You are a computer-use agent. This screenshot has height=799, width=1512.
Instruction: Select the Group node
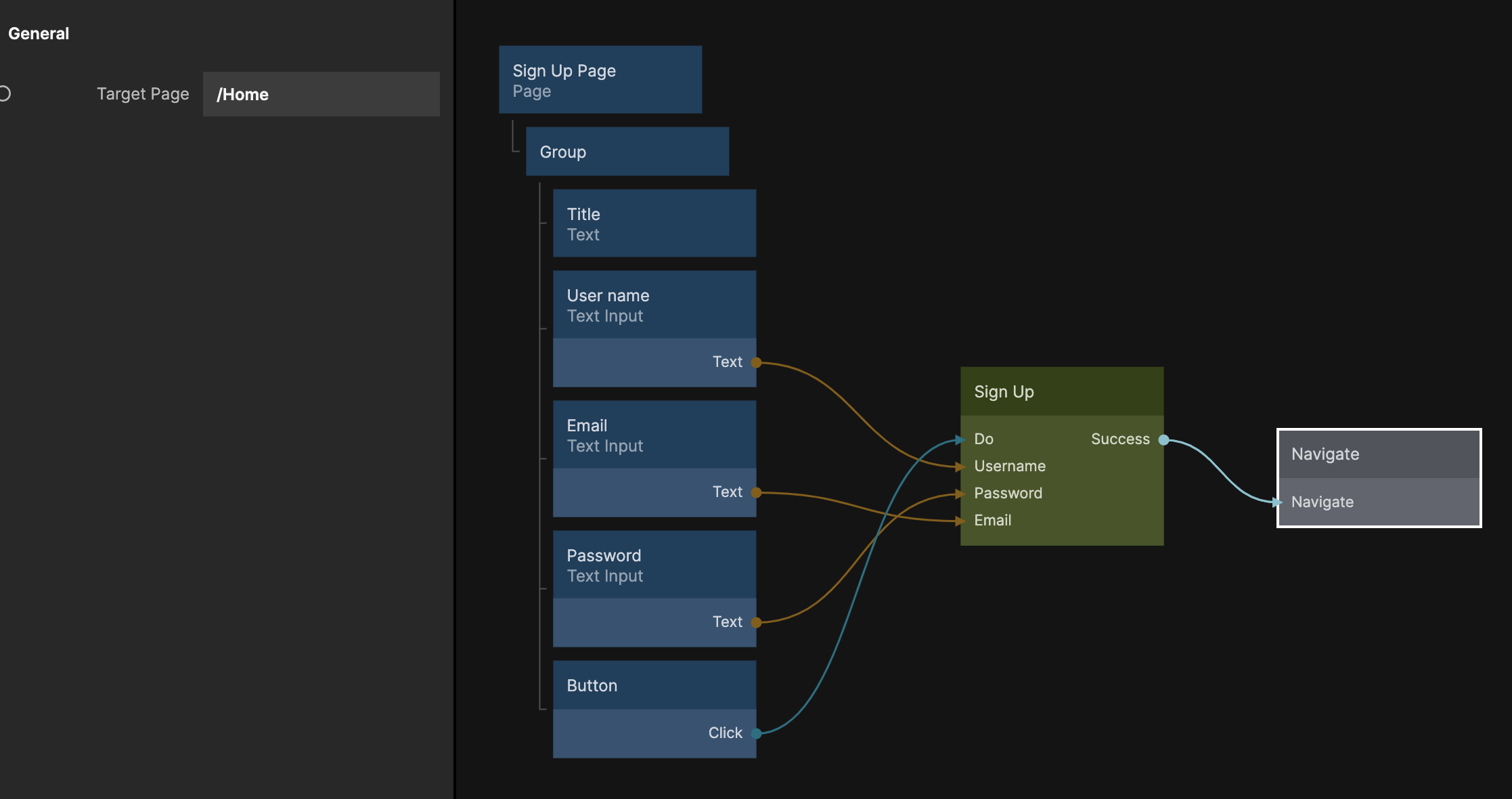[627, 152]
